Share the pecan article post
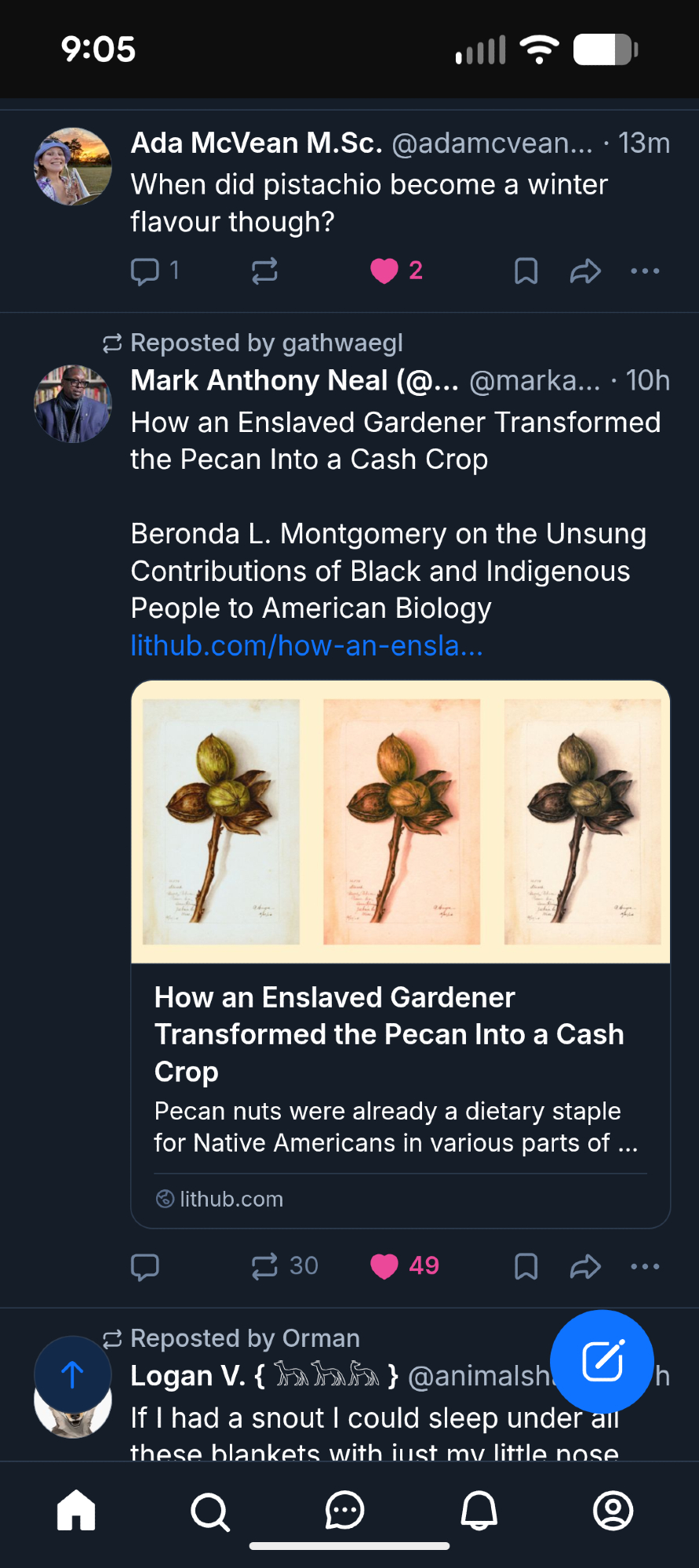 (x=585, y=1266)
